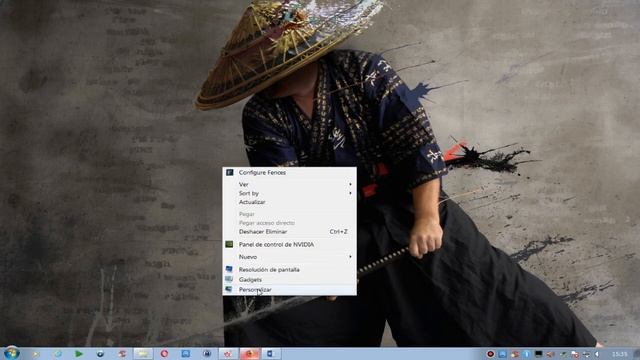Image resolution: width=640 pixels, height=360 pixels.
Task: Choose Actualizar to refresh the desktop
Action: [x=289, y=202]
